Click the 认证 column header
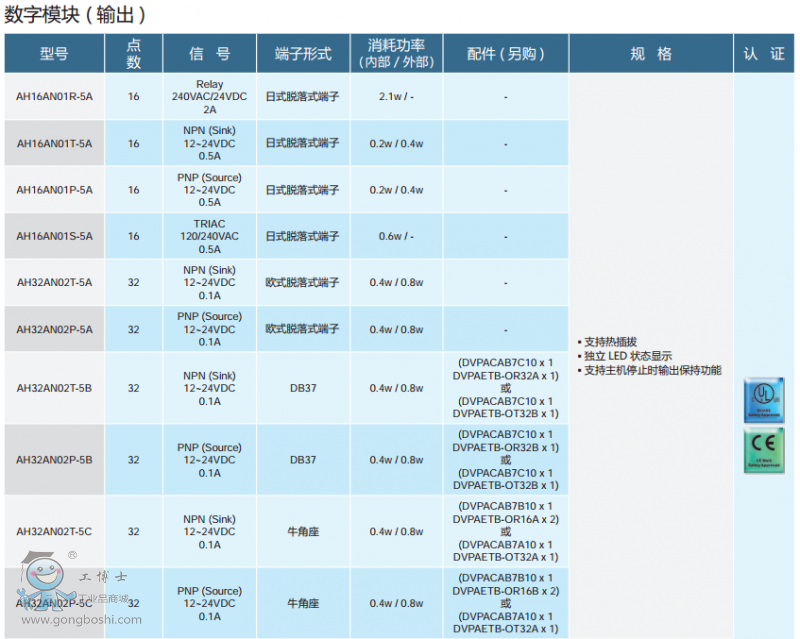Viewport: 800px width, 639px height. point(764,54)
